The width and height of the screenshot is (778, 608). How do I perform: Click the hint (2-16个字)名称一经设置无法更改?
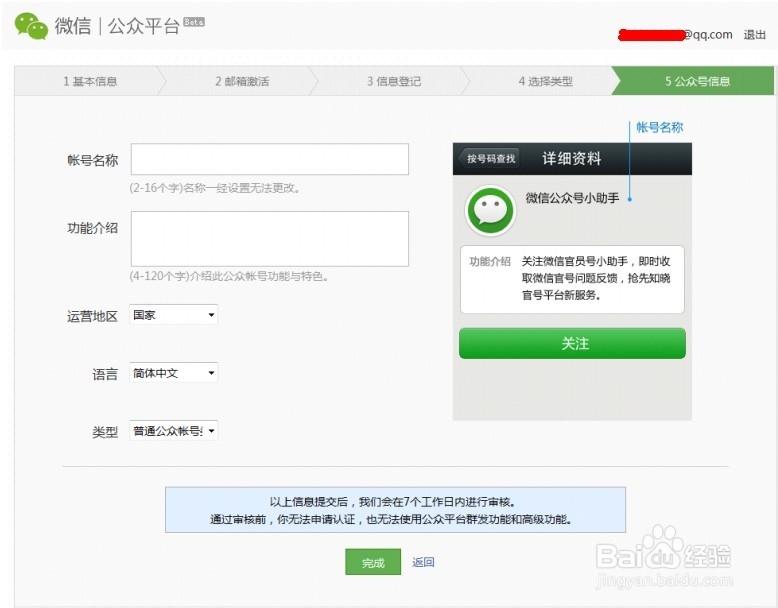[x=215, y=188]
